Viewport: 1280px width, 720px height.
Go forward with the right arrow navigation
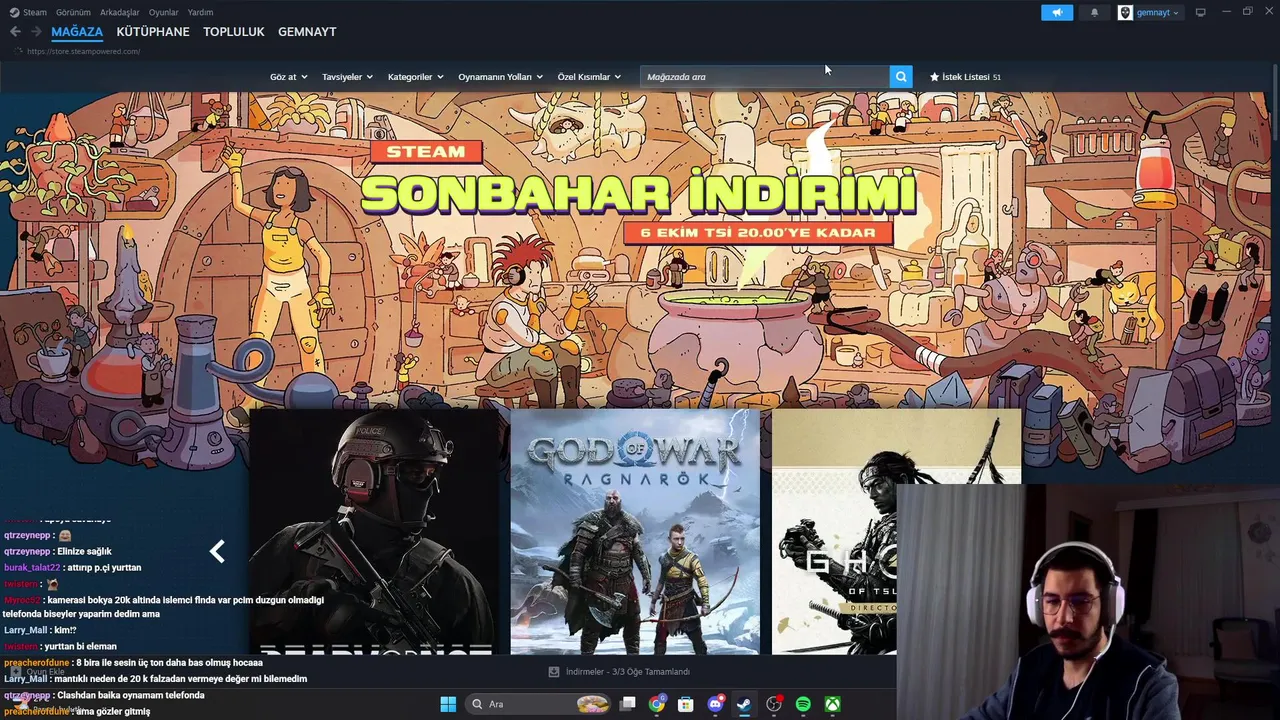click(x=36, y=32)
